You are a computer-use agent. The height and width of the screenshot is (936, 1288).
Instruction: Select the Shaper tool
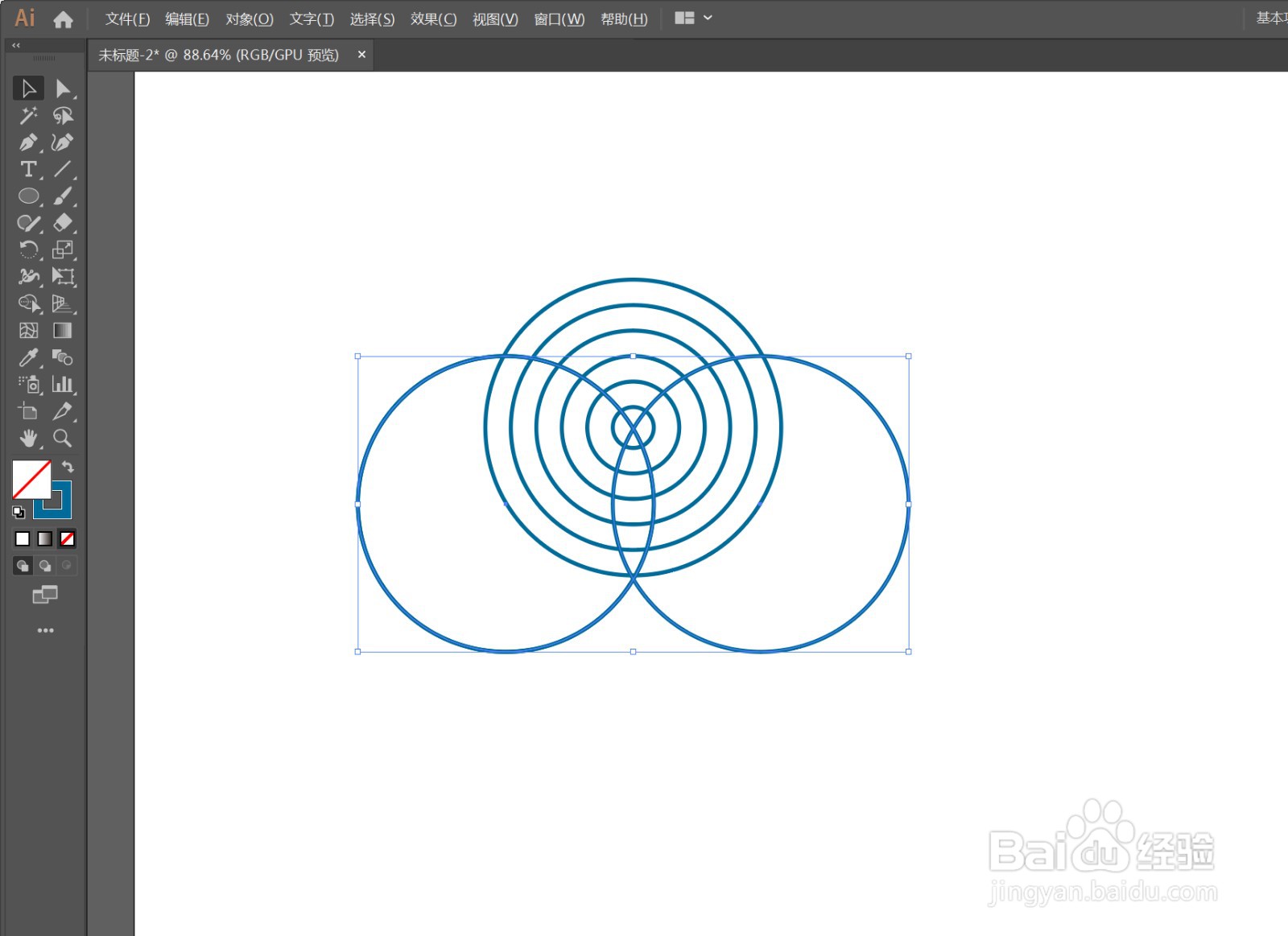(28, 223)
